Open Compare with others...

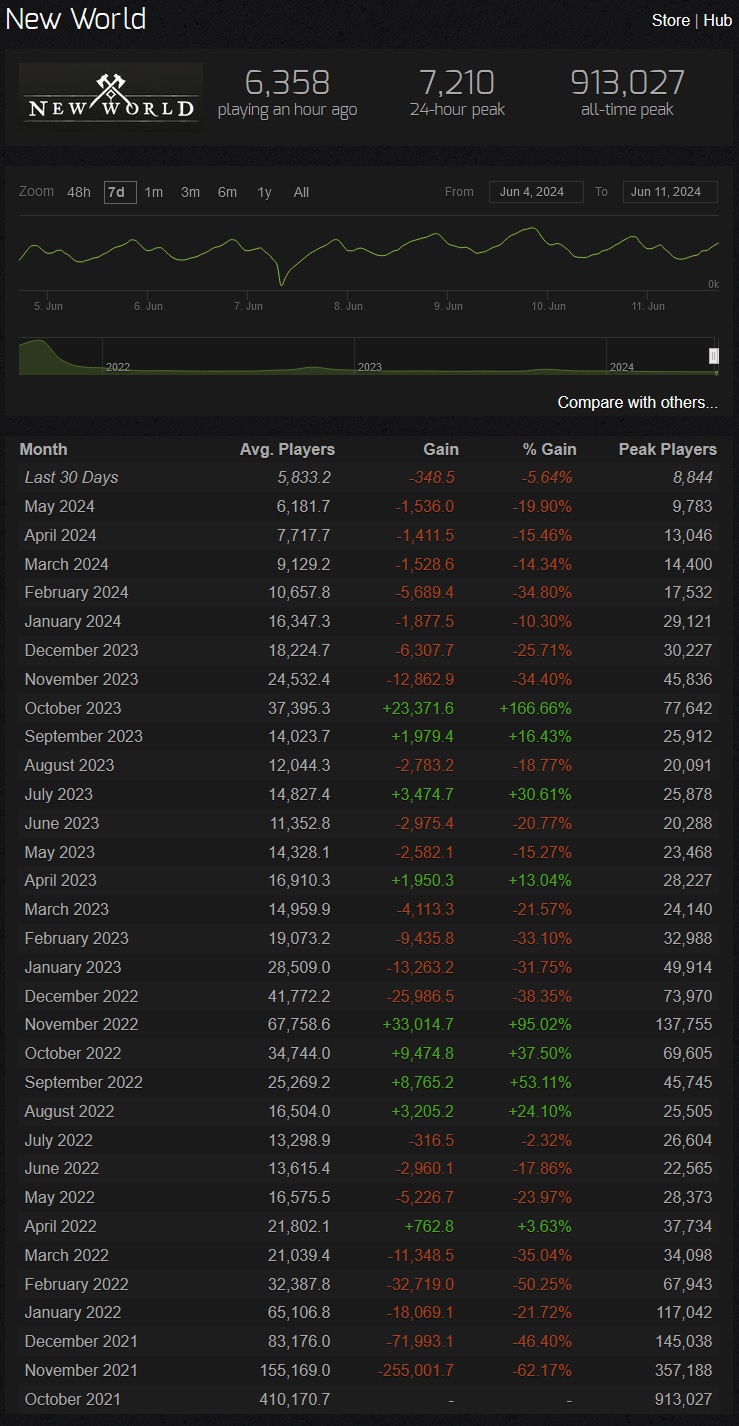[x=637, y=403]
